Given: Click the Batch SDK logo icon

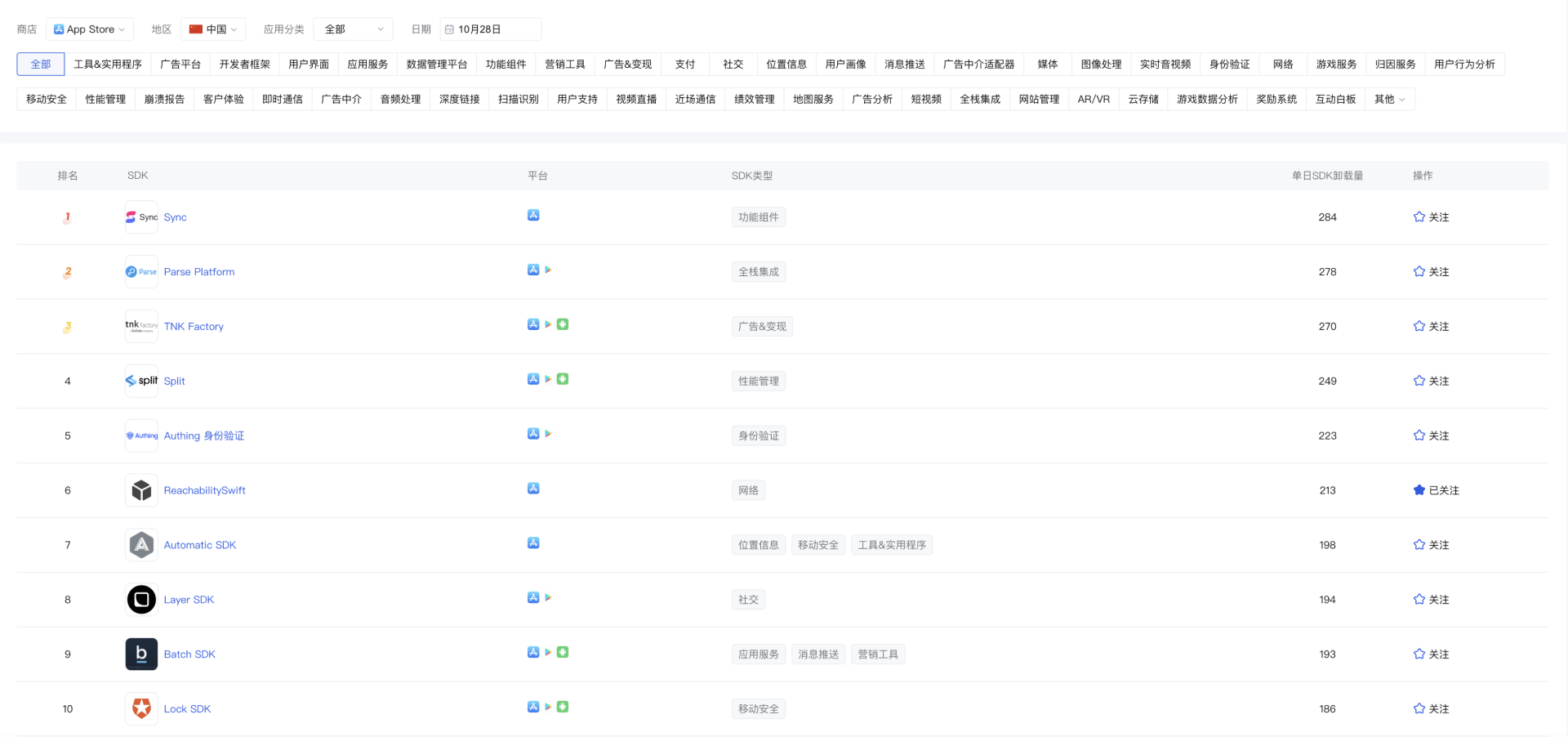Looking at the screenshot, I should click(x=141, y=654).
